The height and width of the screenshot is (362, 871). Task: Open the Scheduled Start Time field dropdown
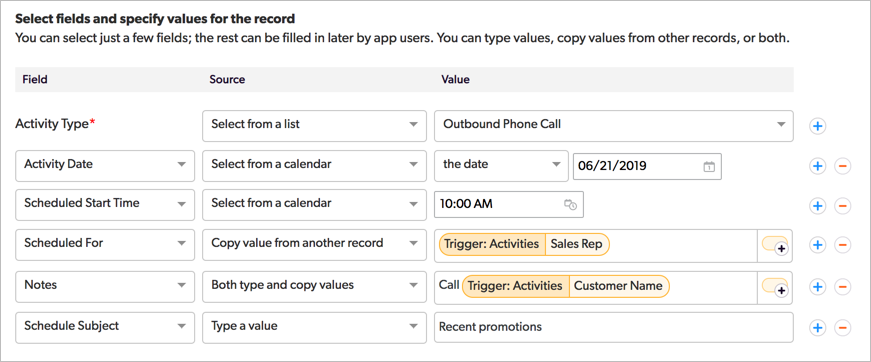[105, 205]
